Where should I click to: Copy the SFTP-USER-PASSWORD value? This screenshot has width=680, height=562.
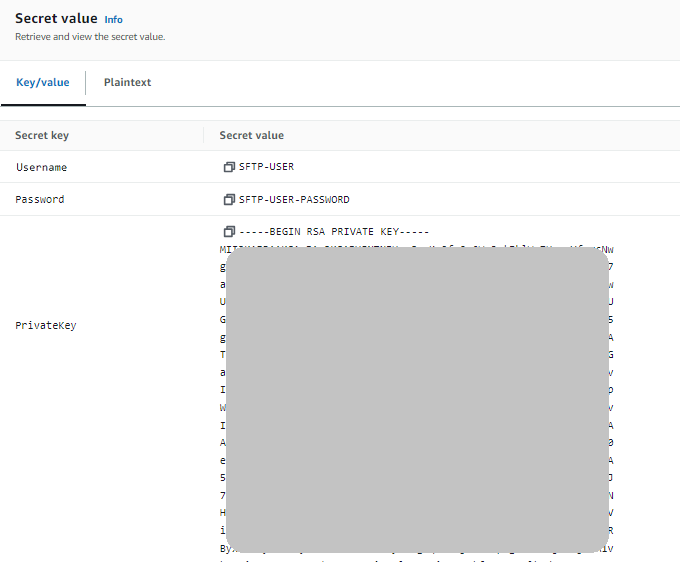click(x=229, y=199)
